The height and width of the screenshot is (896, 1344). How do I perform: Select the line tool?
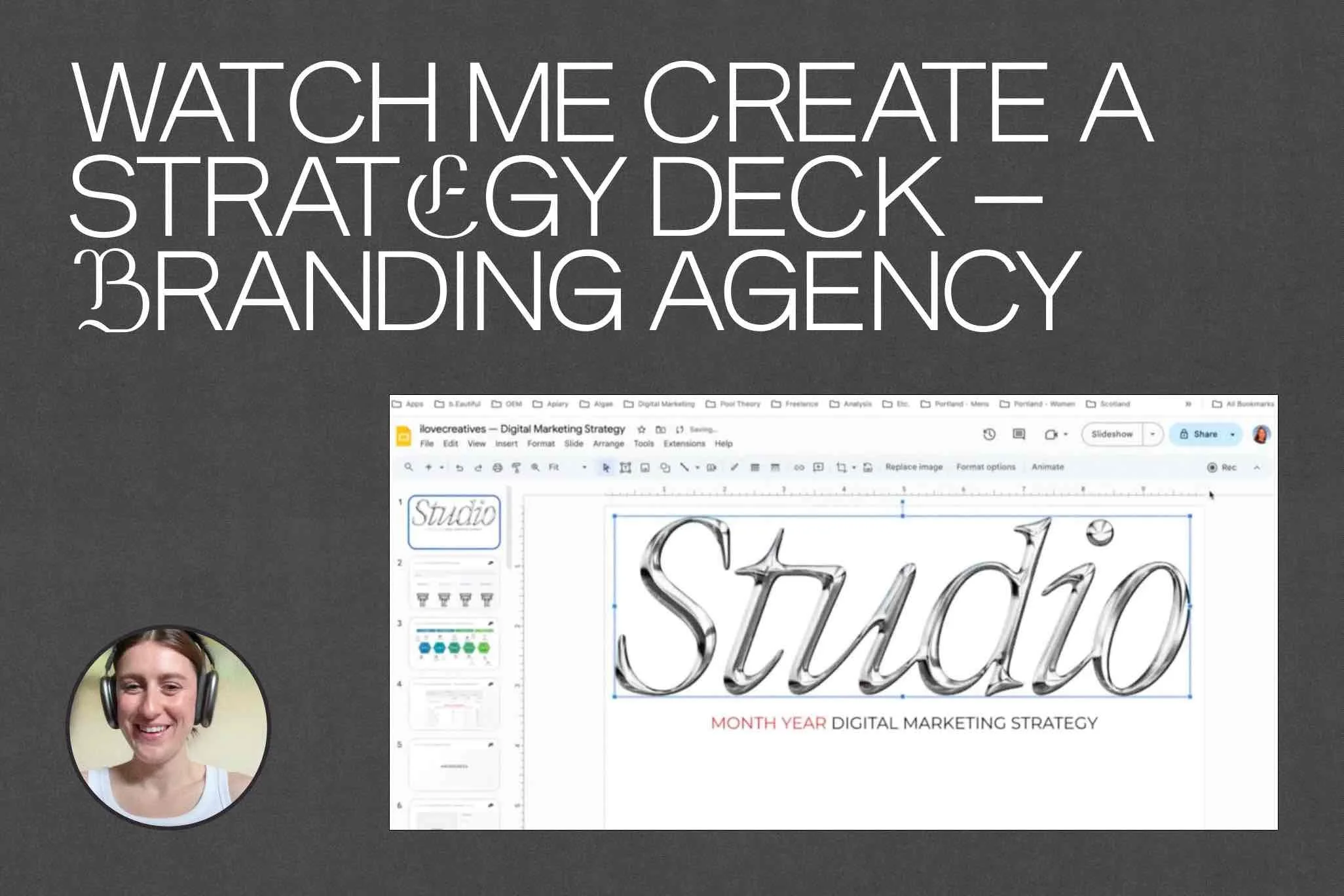click(x=684, y=467)
